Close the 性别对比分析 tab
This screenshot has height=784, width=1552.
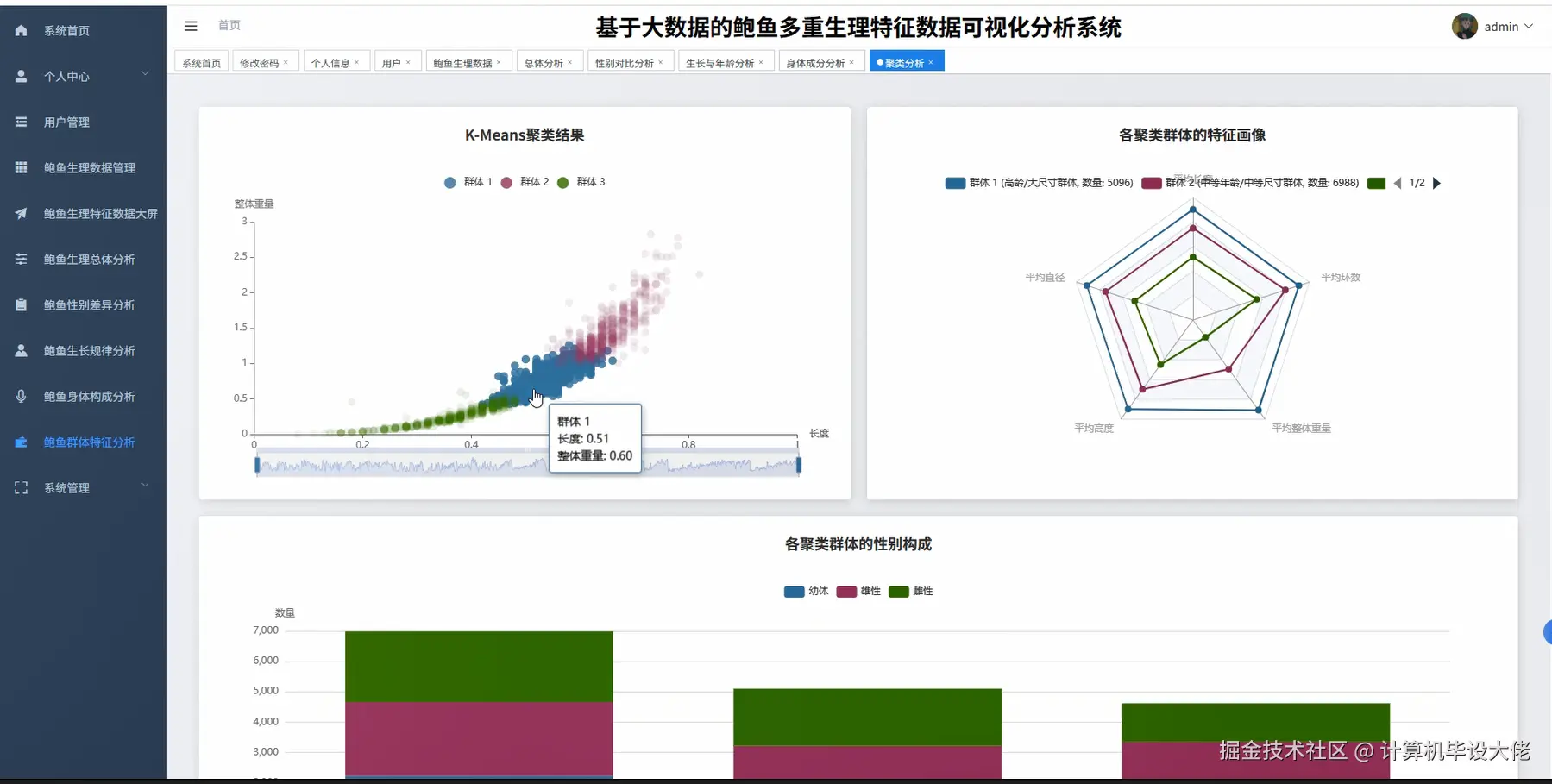coord(661,63)
